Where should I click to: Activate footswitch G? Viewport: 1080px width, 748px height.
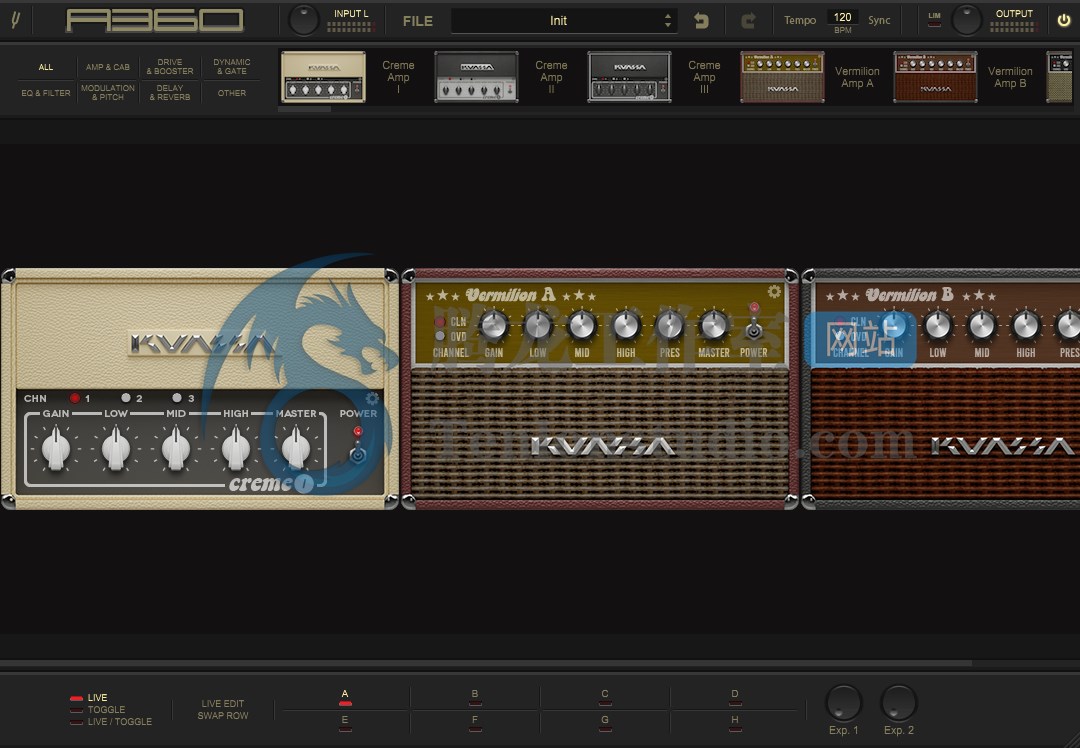point(605,723)
